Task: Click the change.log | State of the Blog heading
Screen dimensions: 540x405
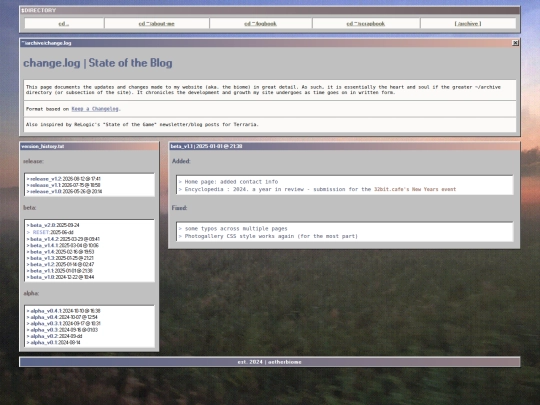Action: (x=98, y=63)
